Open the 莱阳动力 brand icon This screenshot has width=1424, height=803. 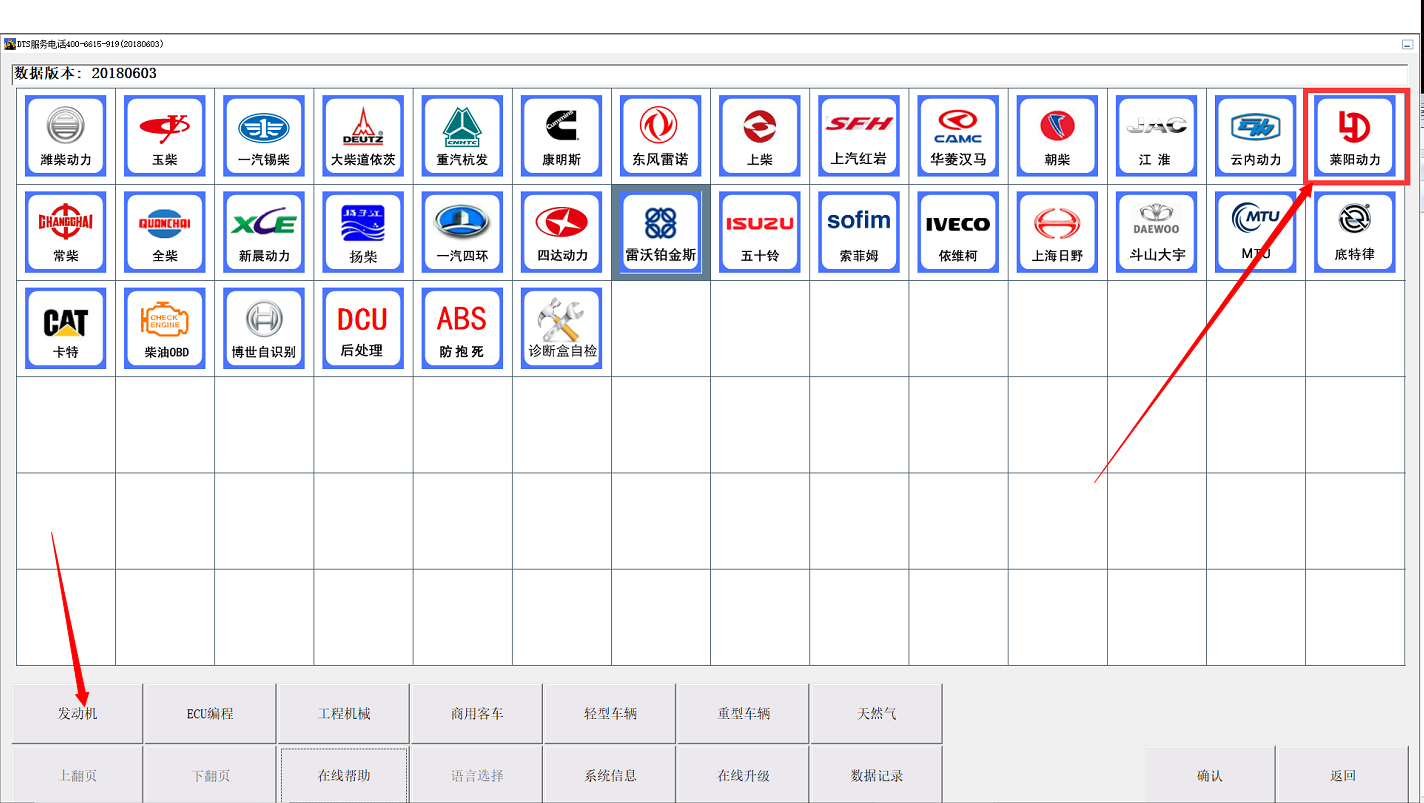[1355, 136]
